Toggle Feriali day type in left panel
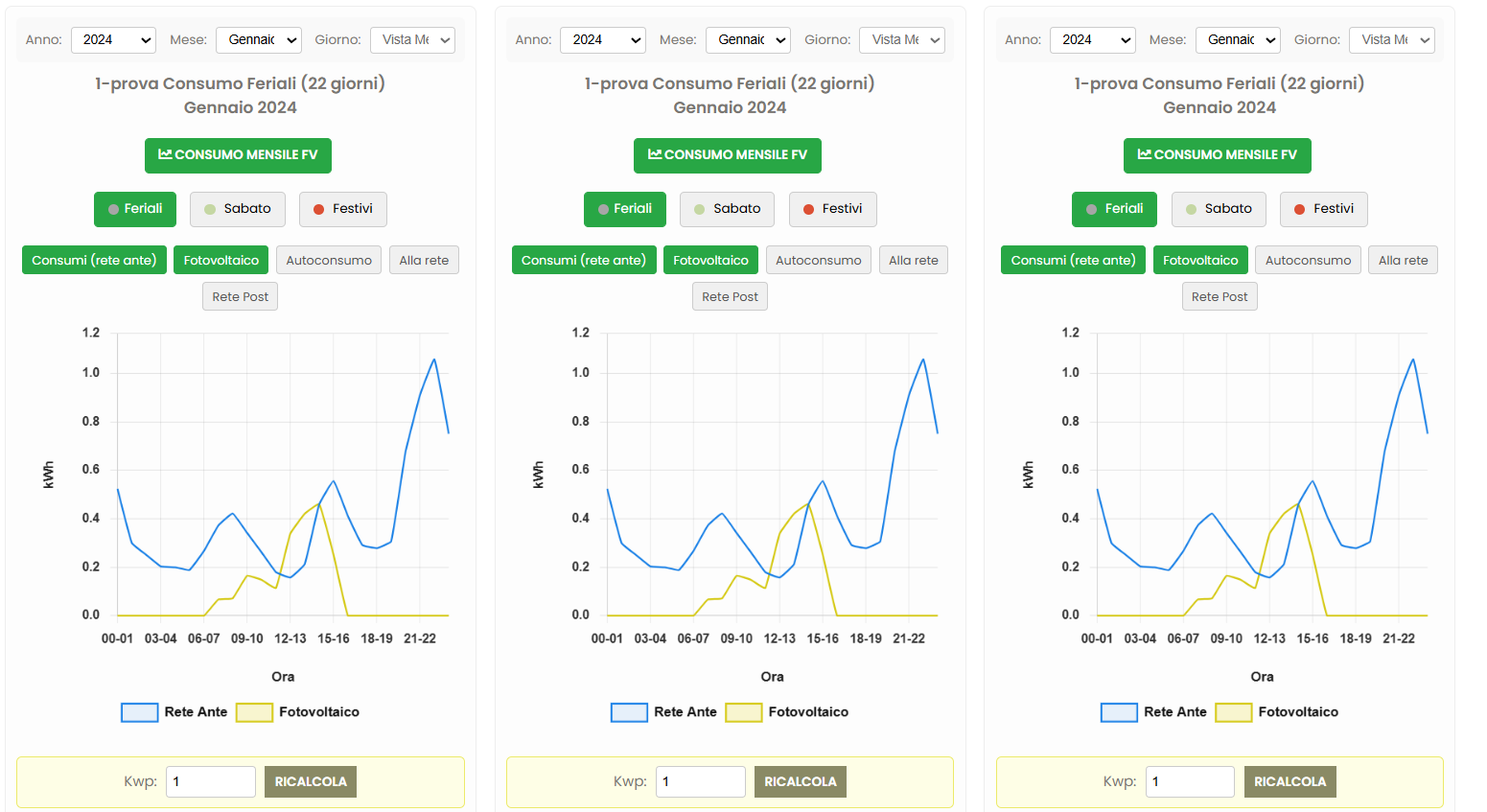The image size is (1487, 812). [x=135, y=209]
